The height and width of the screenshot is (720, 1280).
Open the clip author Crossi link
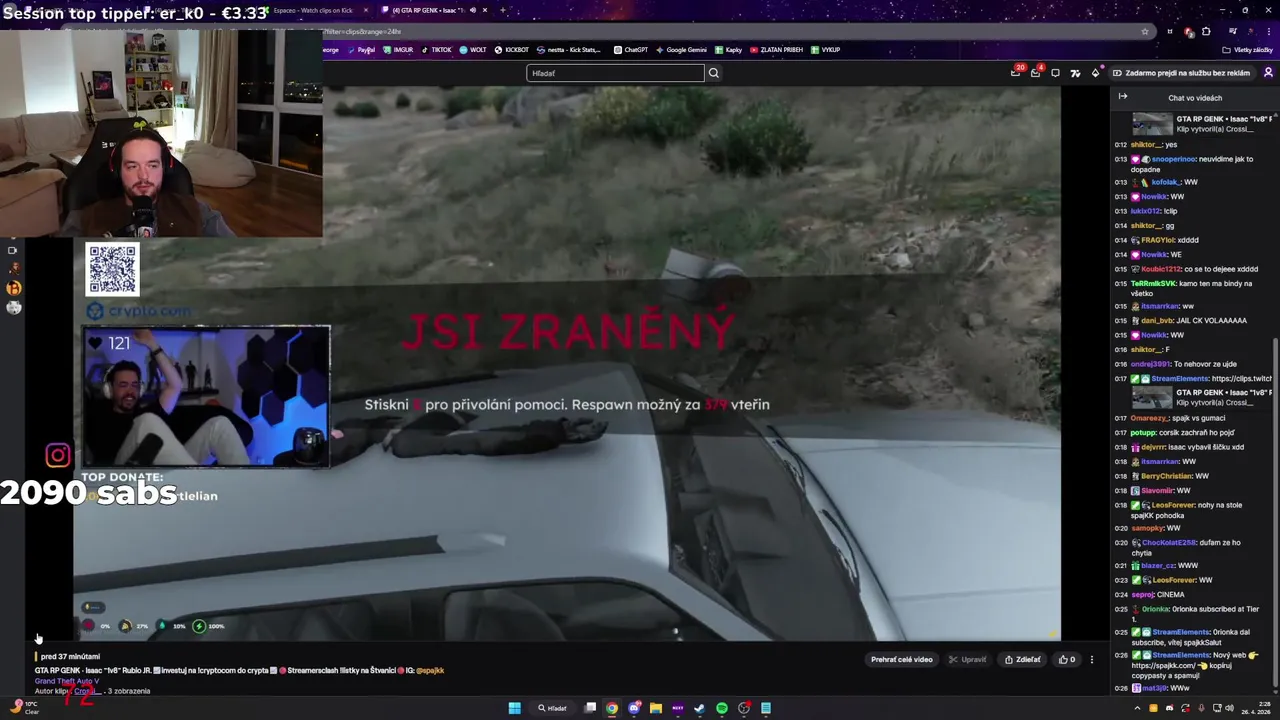(86, 691)
